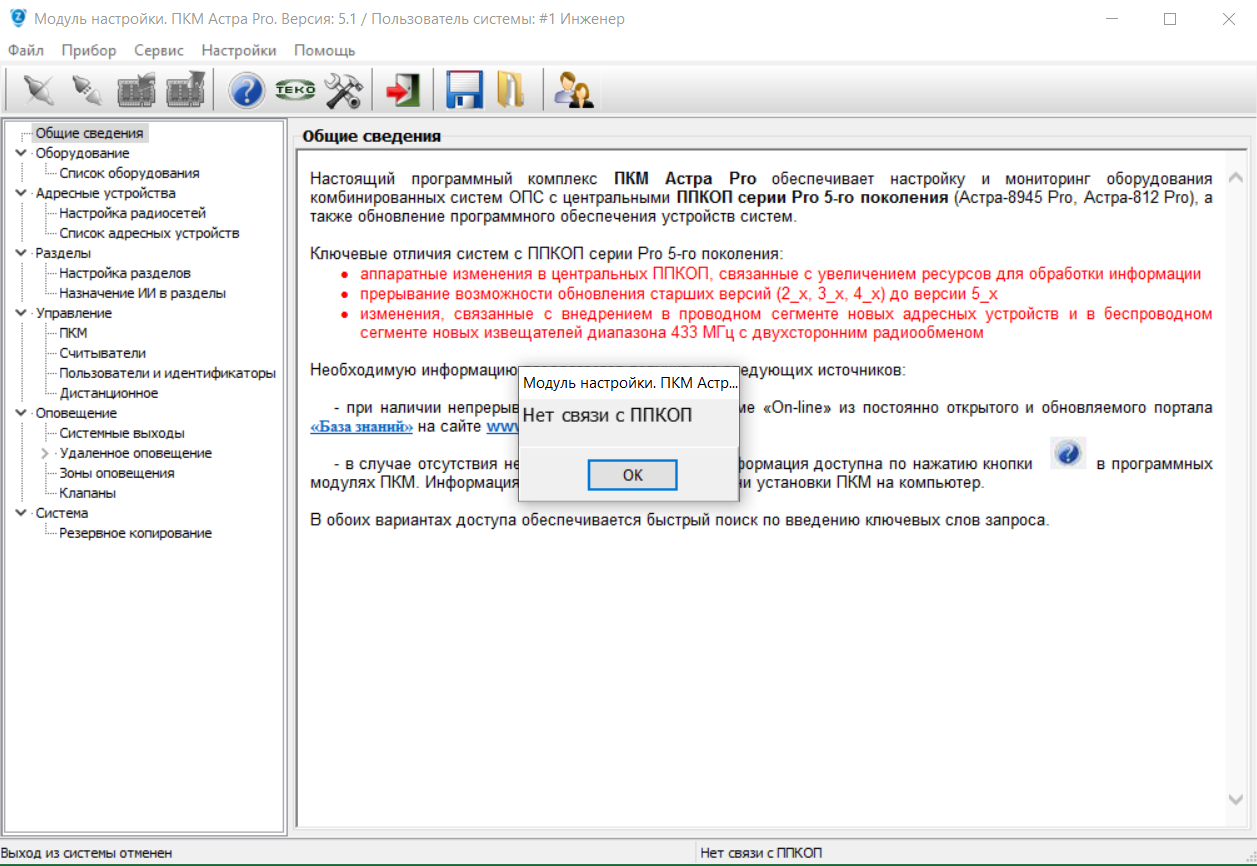
Task: Select Резервное копирование tree item
Action: coord(135,533)
